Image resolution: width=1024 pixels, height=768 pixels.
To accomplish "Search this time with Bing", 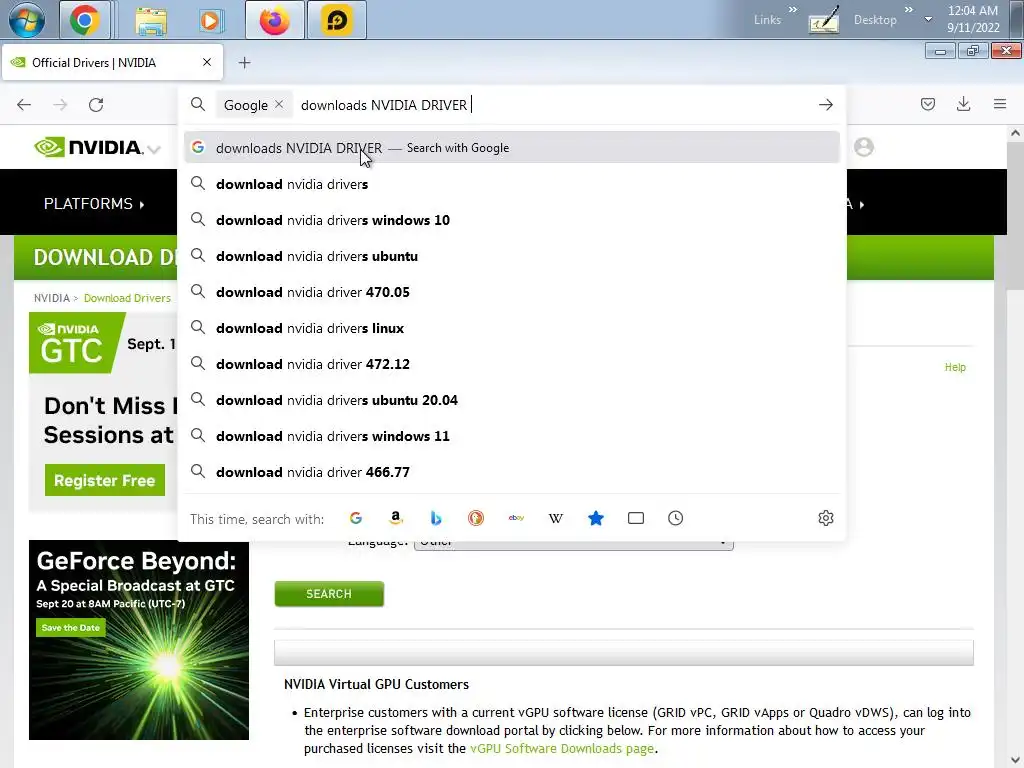I will (x=436, y=518).
